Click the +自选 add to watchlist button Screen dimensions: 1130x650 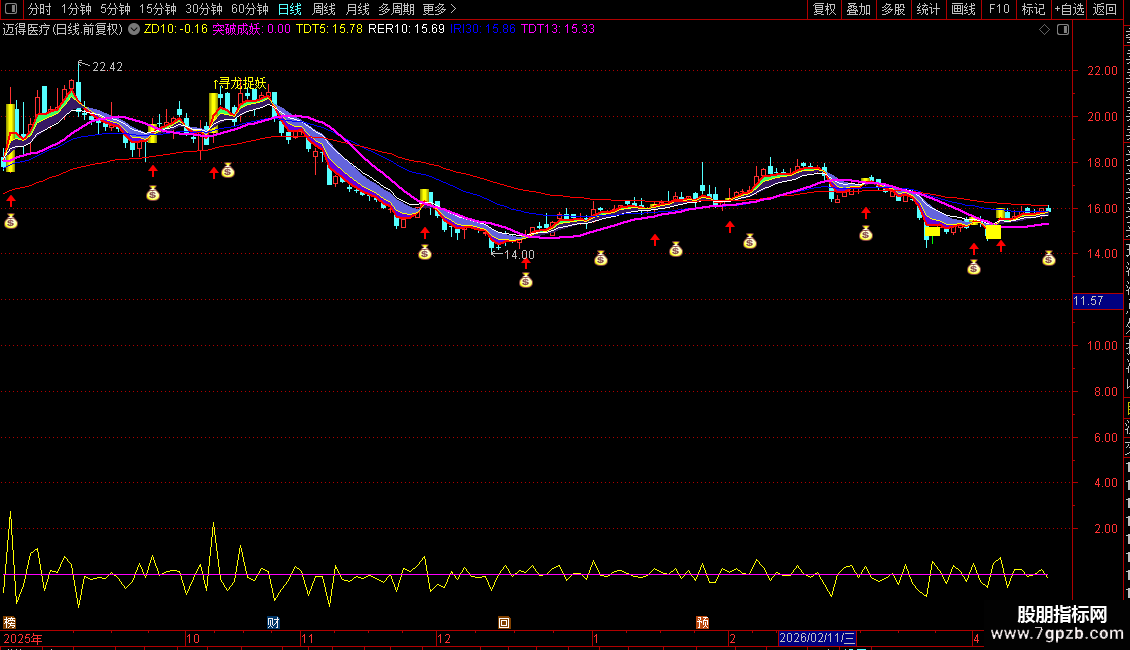click(1068, 9)
